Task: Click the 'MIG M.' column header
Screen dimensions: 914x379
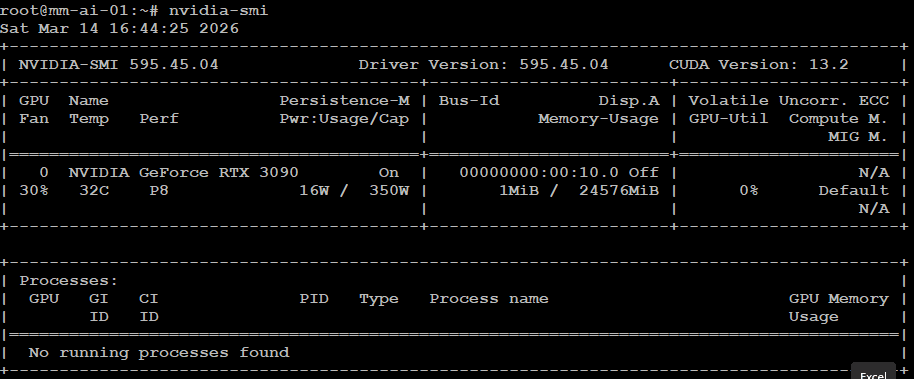Action: pyautogui.click(x=858, y=137)
